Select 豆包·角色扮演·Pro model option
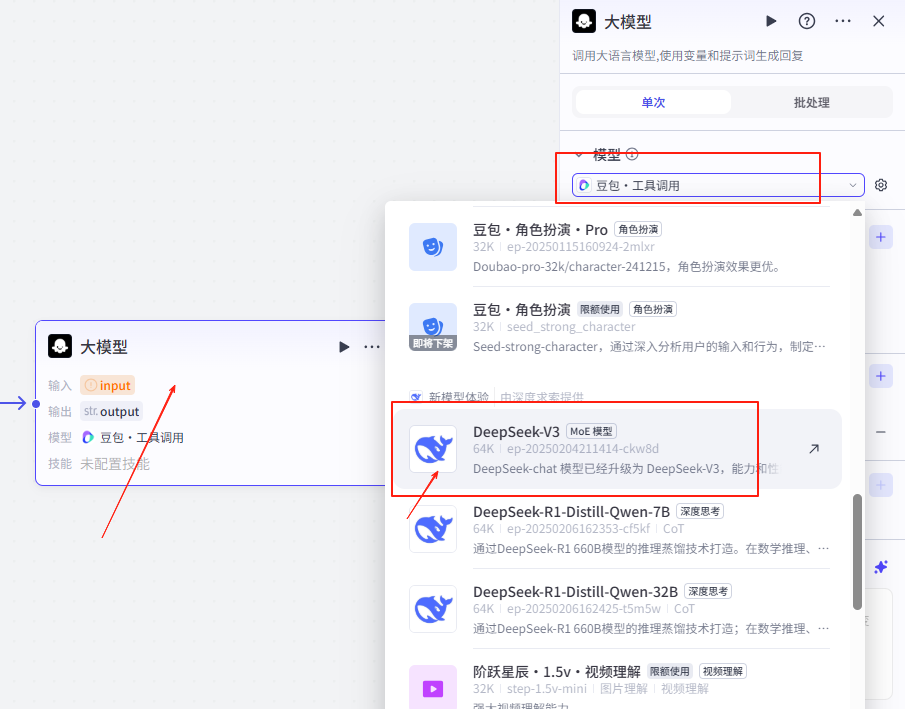The image size is (905, 709). click(x=619, y=247)
